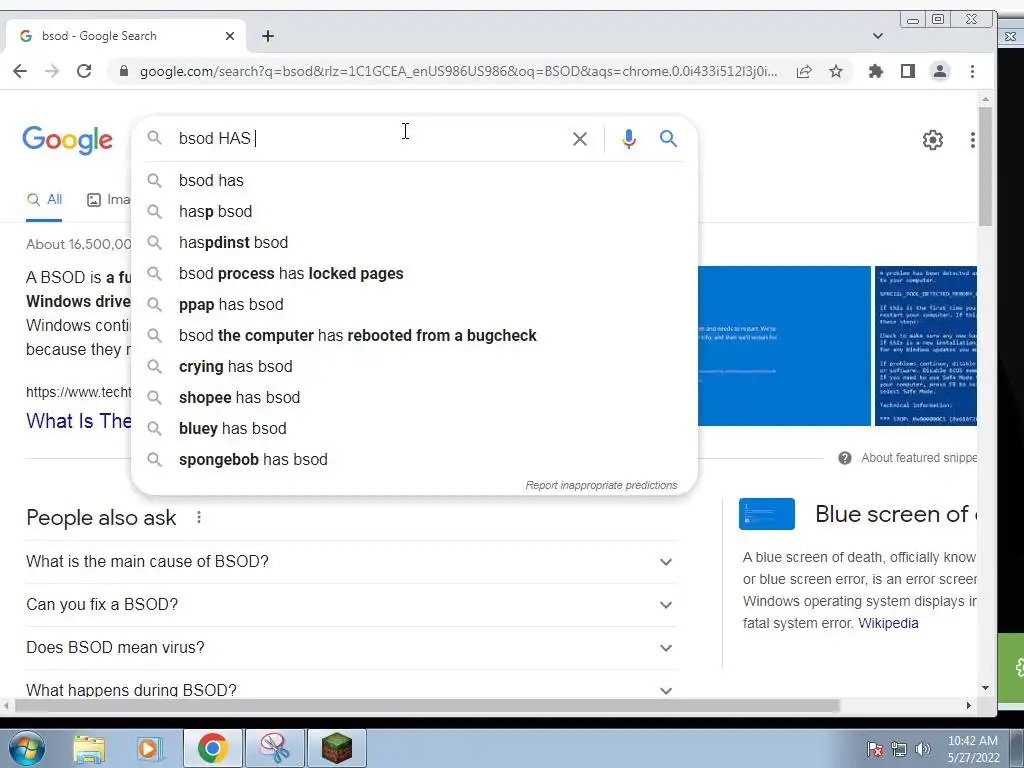
Task: Bookmark this page with the star icon
Action: pyautogui.click(x=836, y=71)
